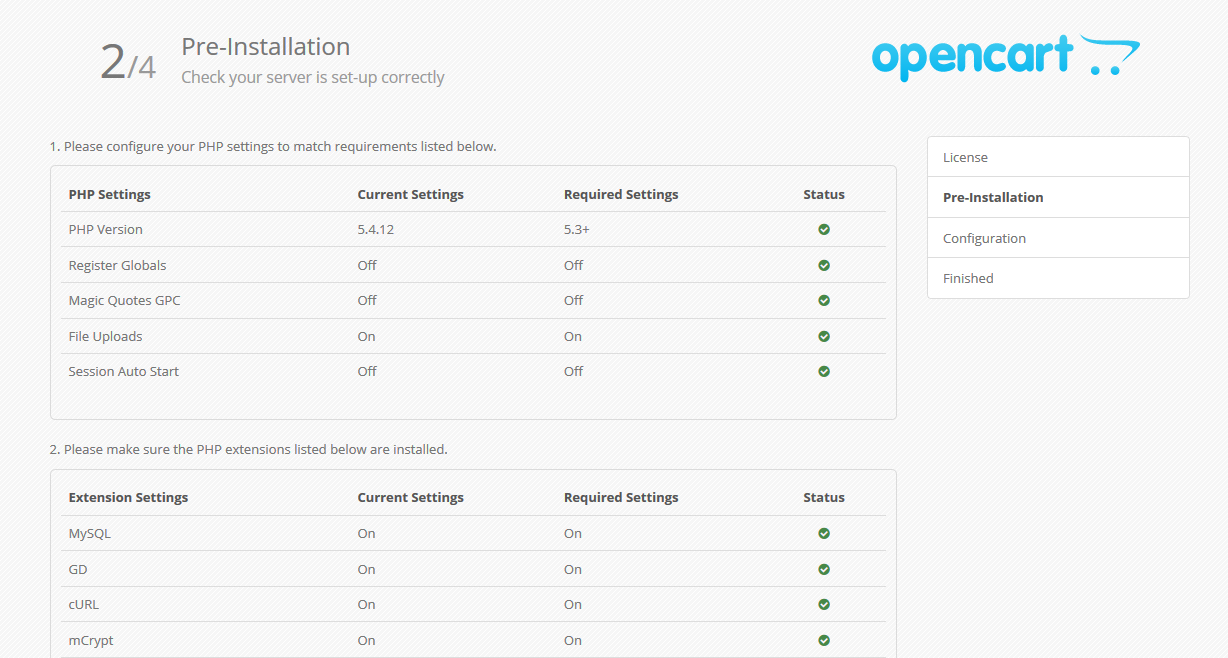The width and height of the screenshot is (1228, 658).
Task: Click instruction text about PHP extensions installed
Action: pyautogui.click(x=249, y=449)
